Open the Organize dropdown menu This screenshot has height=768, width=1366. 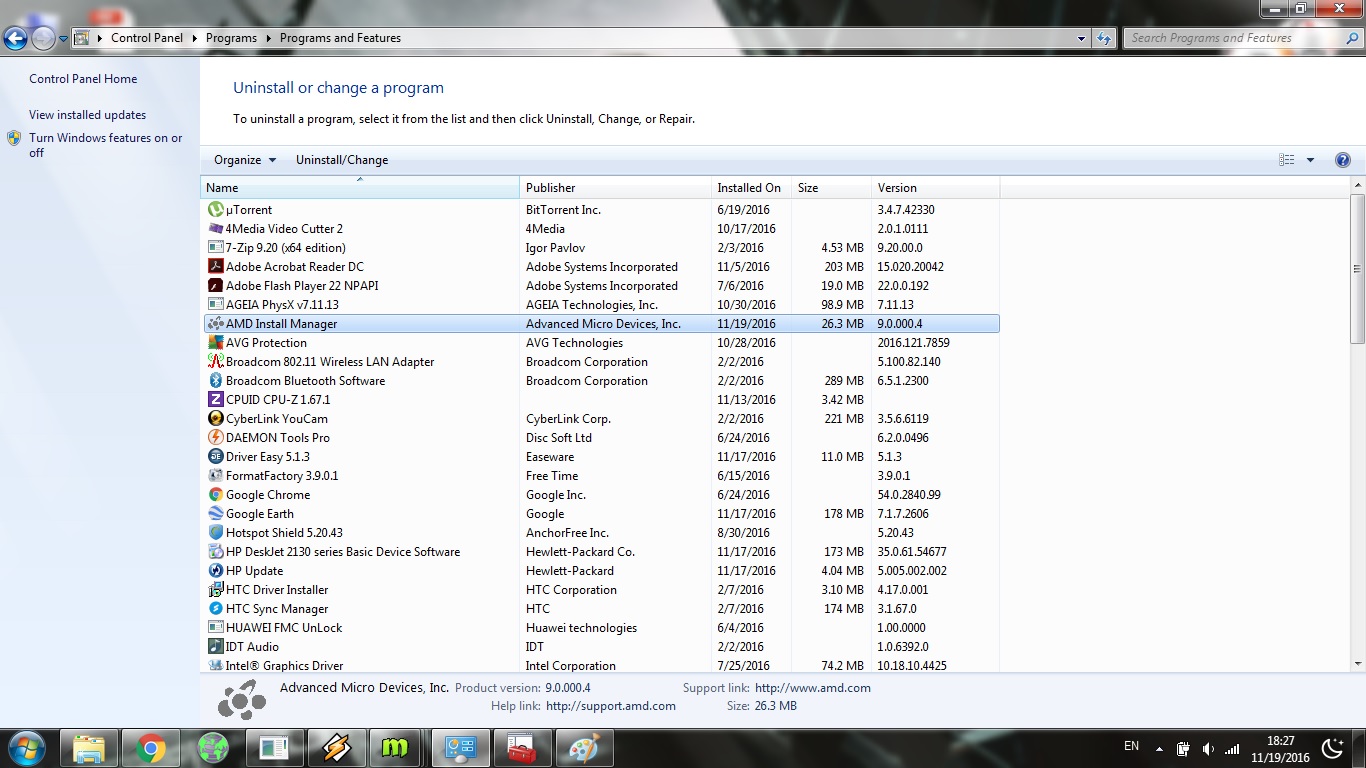coord(244,160)
